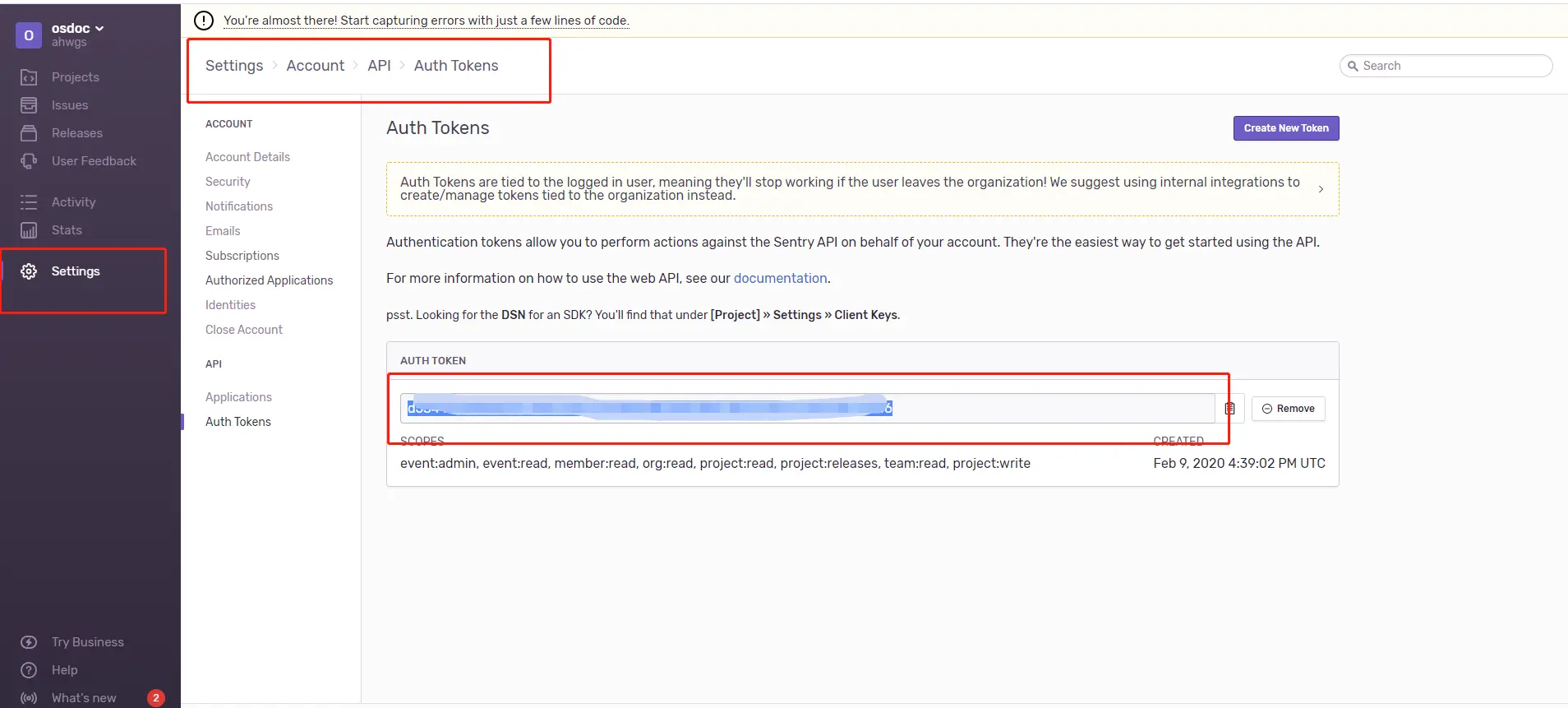
Task: Click the Projects sidebar icon
Action: (29, 77)
